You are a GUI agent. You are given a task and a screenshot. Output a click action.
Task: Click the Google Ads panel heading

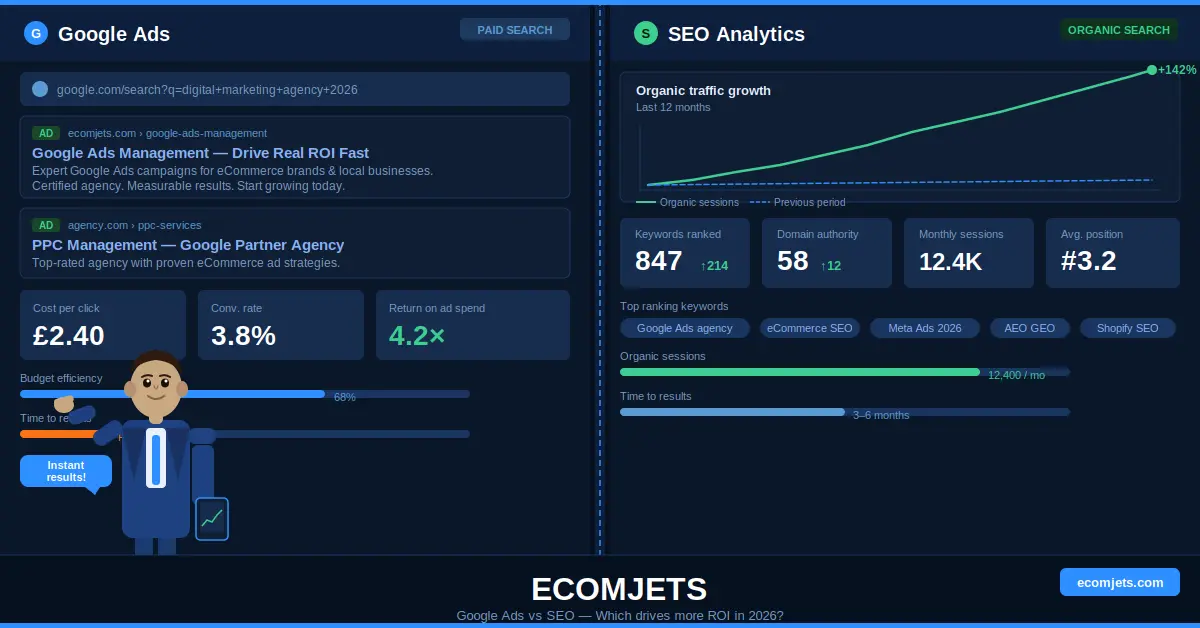(114, 33)
